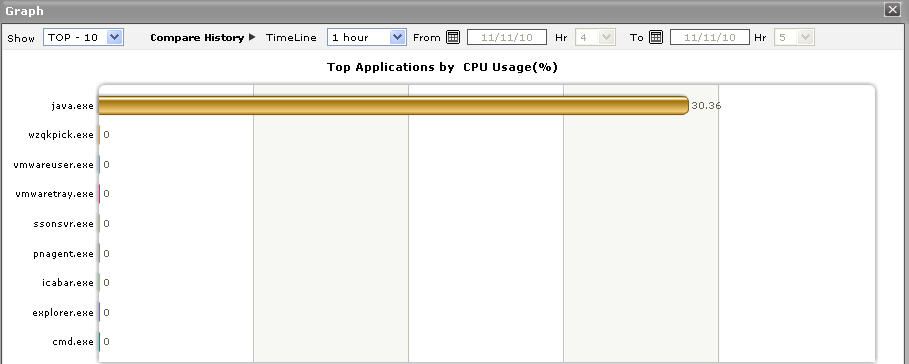This screenshot has width=909, height=364.
Task: Open the To Hr dropdown showing 5
Action: pos(795,38)
